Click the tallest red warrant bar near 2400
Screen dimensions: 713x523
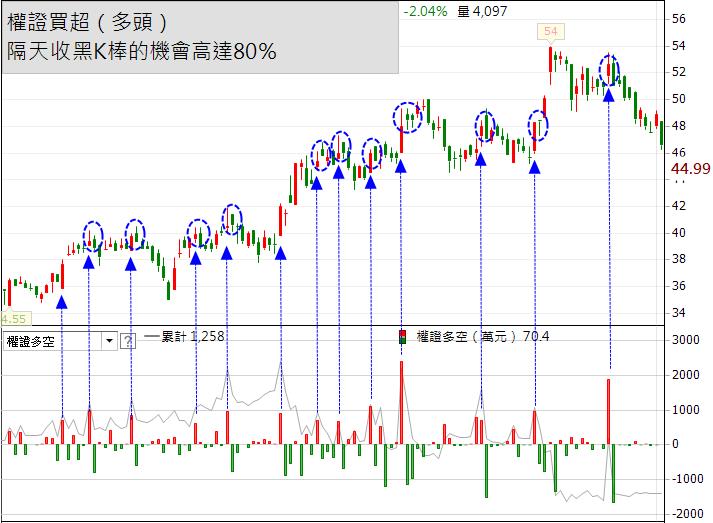[402, 402]
